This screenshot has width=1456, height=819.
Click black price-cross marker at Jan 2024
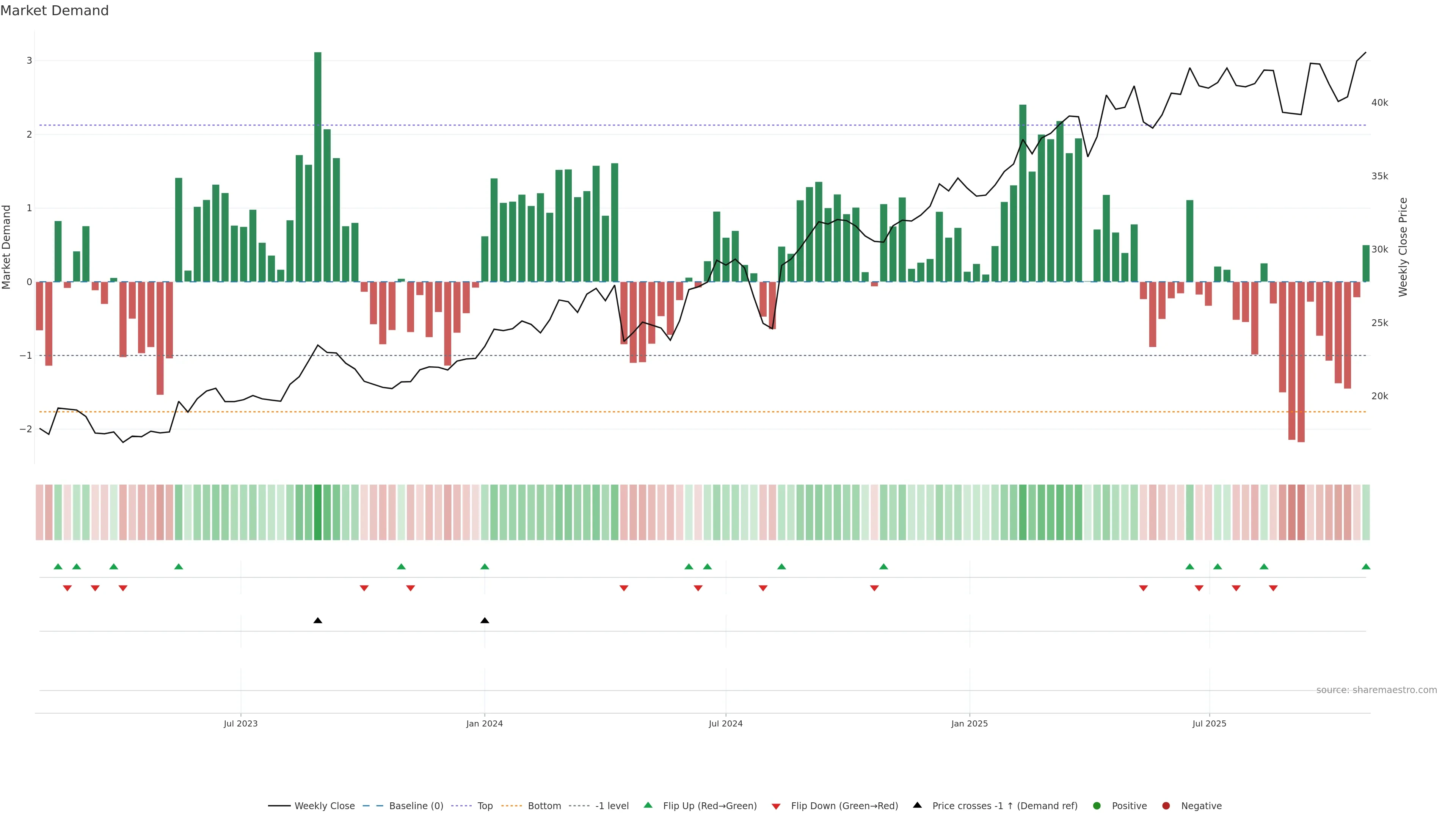[485, 621]
